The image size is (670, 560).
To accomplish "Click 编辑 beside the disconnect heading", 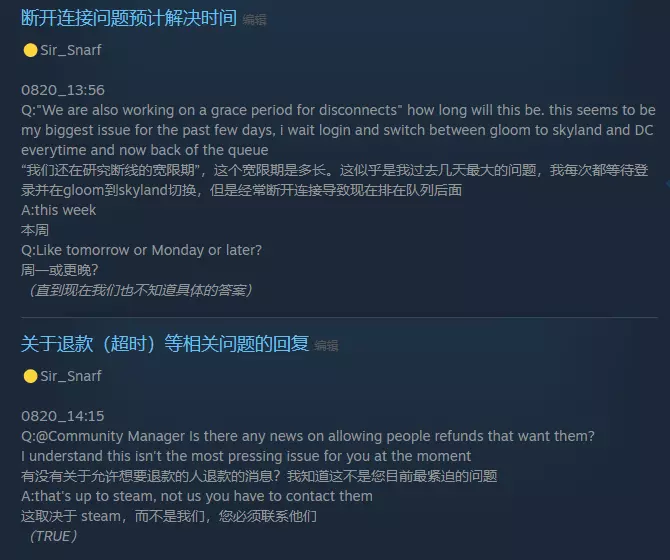I will coord(254,20).
